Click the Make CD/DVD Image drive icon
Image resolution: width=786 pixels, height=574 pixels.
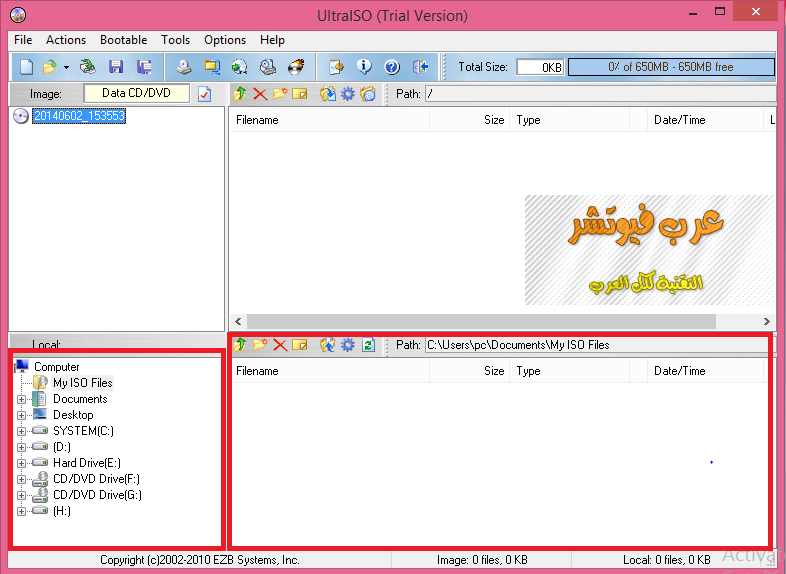(x=184, y=67)
